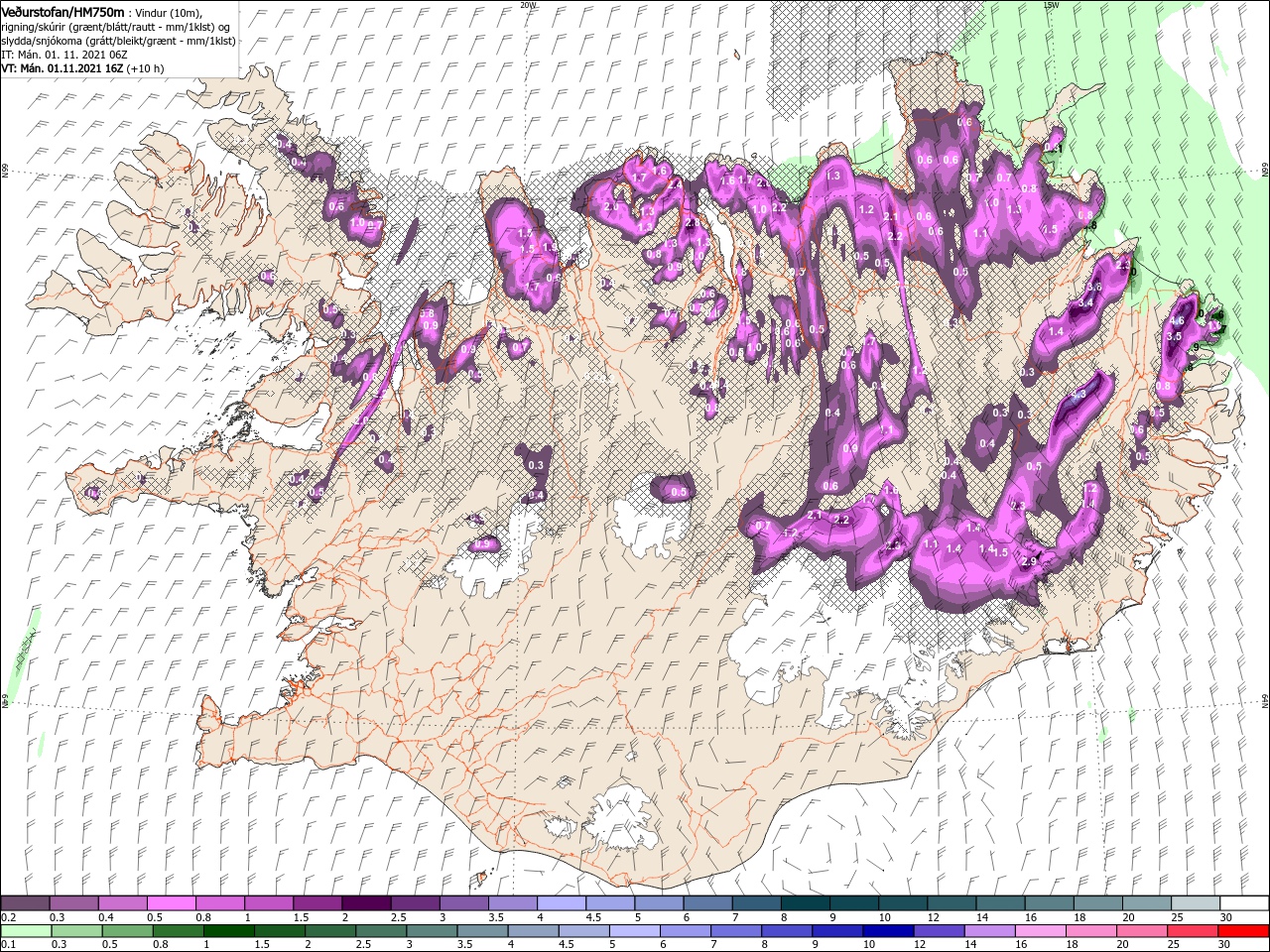
Task: Select the rain legend 8 medium blue swatch
Action: pos(788,930)
